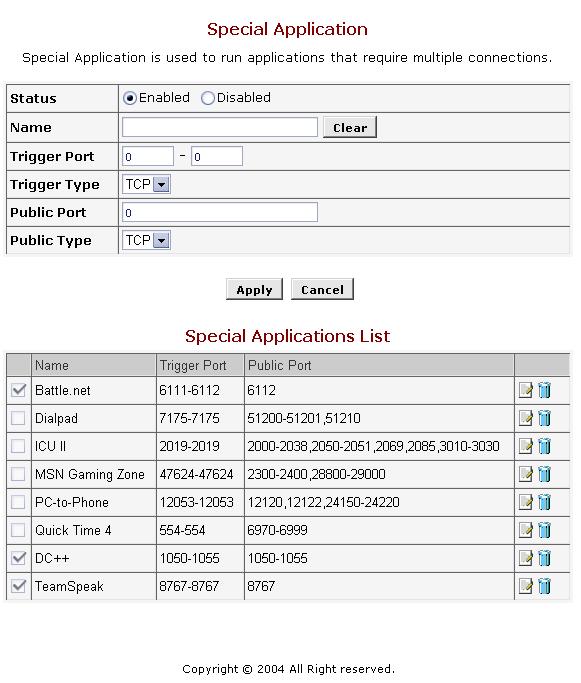This screenshot has width=581, height=683.
Task: Uncheck the TeamSpeak checkbox
Action: pos(18,586)
